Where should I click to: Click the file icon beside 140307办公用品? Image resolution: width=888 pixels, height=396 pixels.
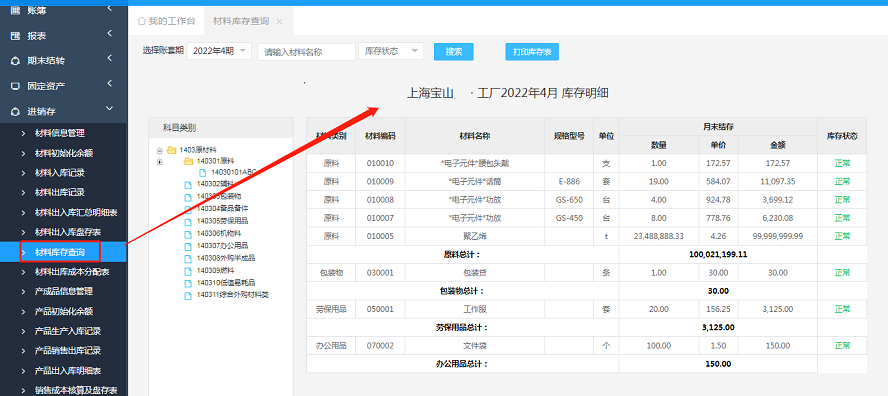point(188,246)
